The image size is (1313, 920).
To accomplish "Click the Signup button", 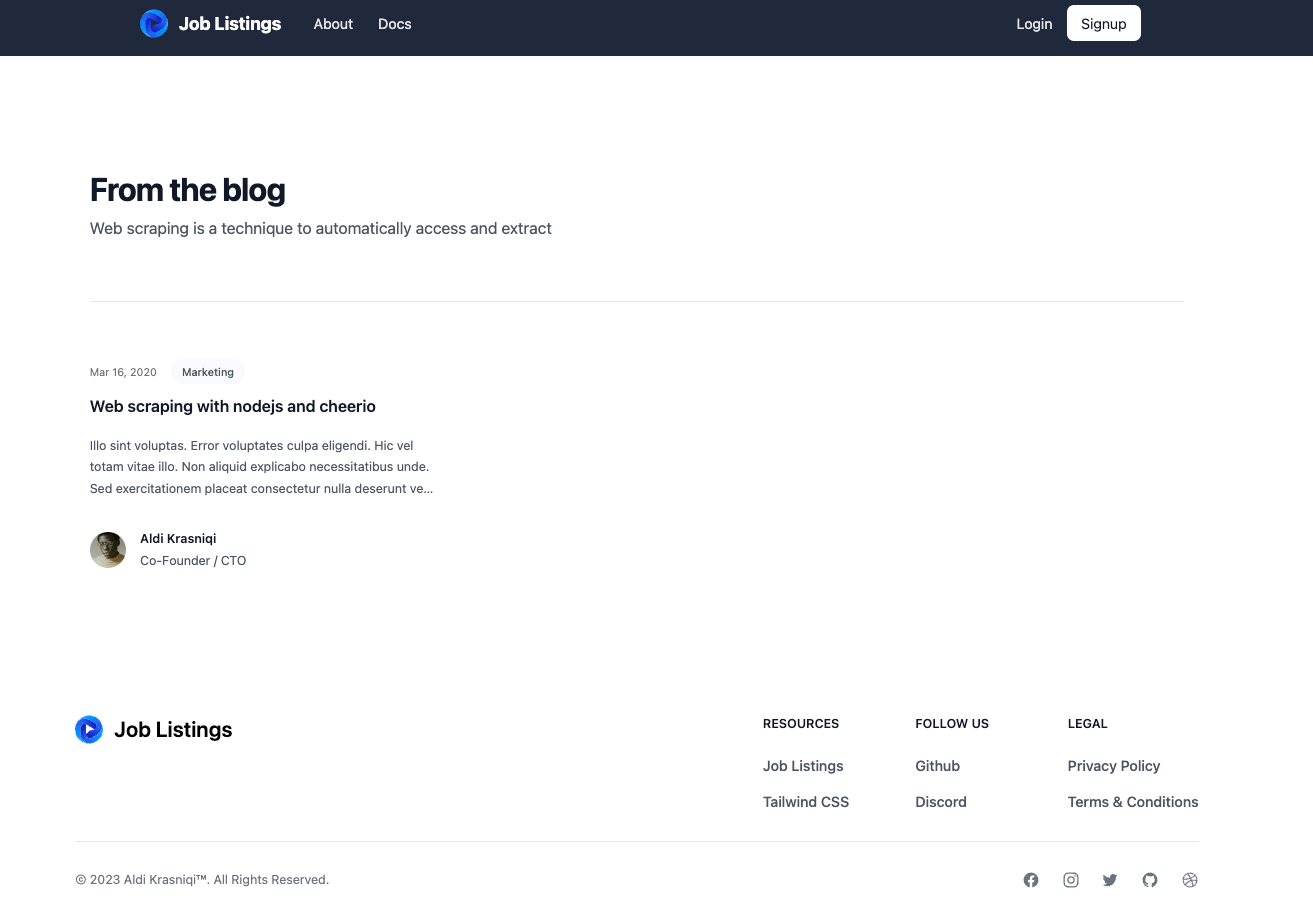I will pyautogui.click(x=1103, y=23).
